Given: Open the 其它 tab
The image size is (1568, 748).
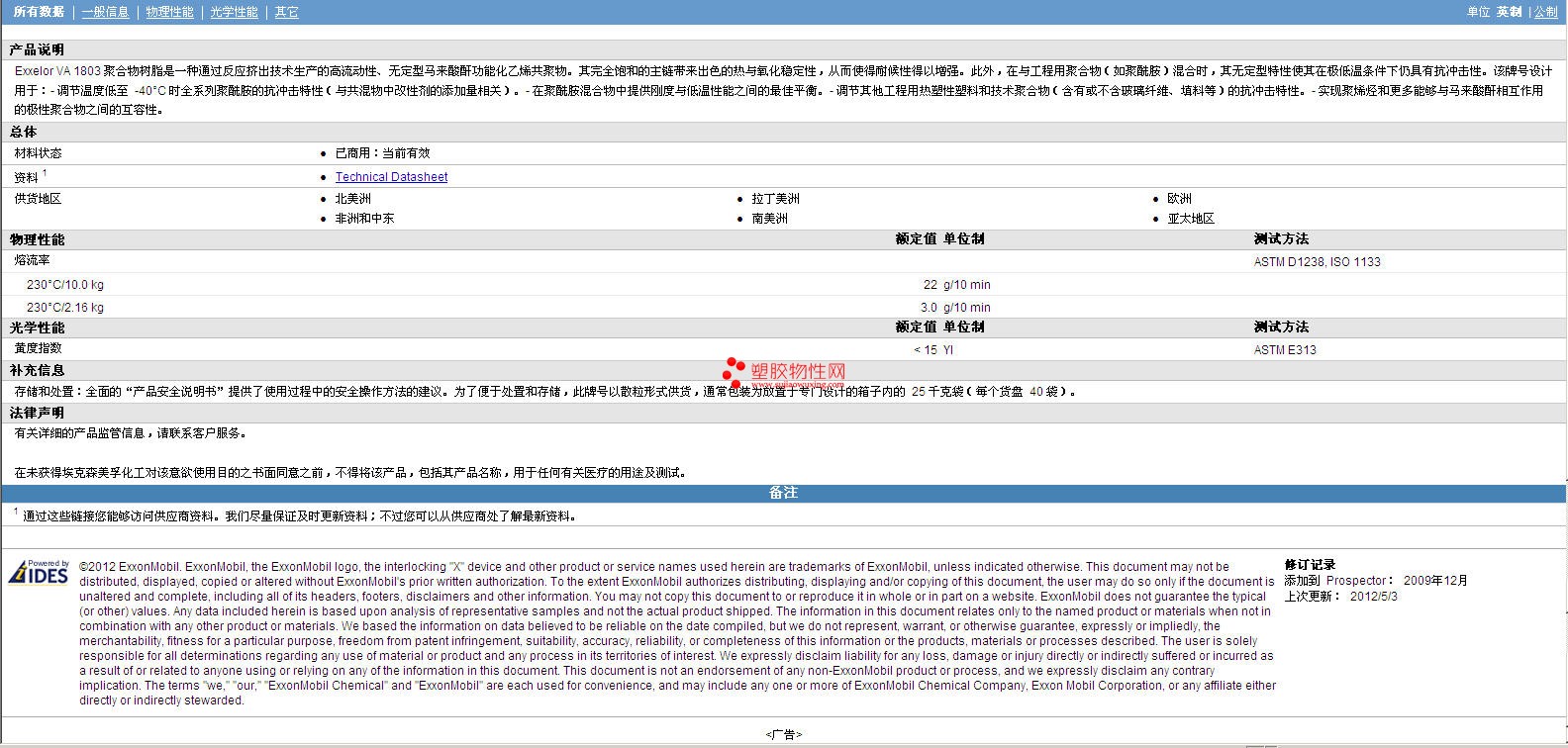Looking at the screenshot, I should pos(286,12).
